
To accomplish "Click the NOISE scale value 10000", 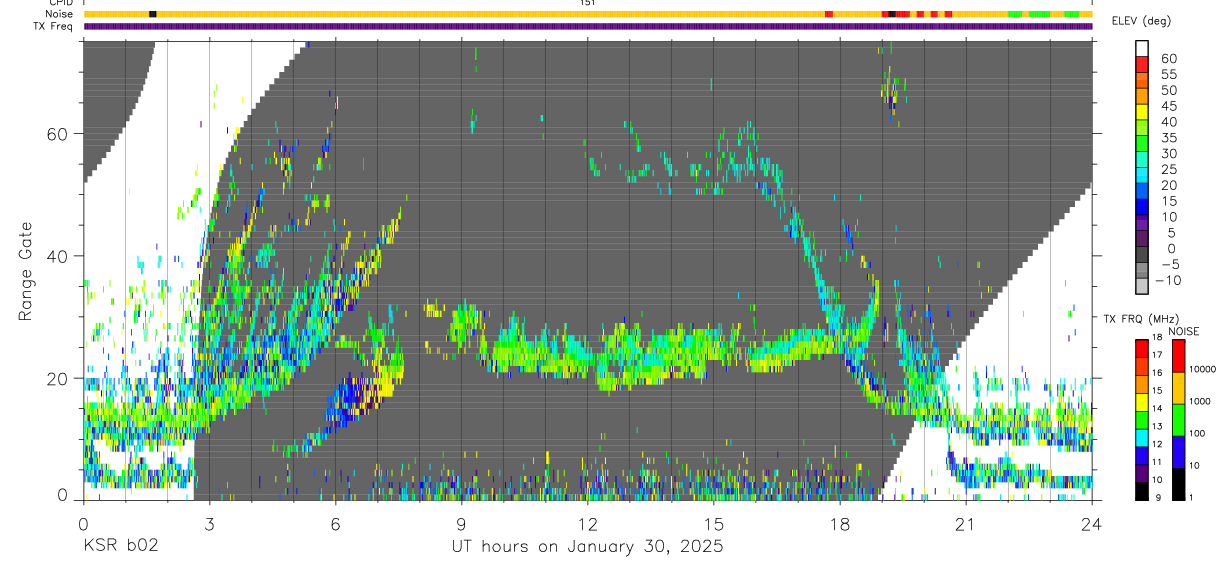I will [1203, 369].
